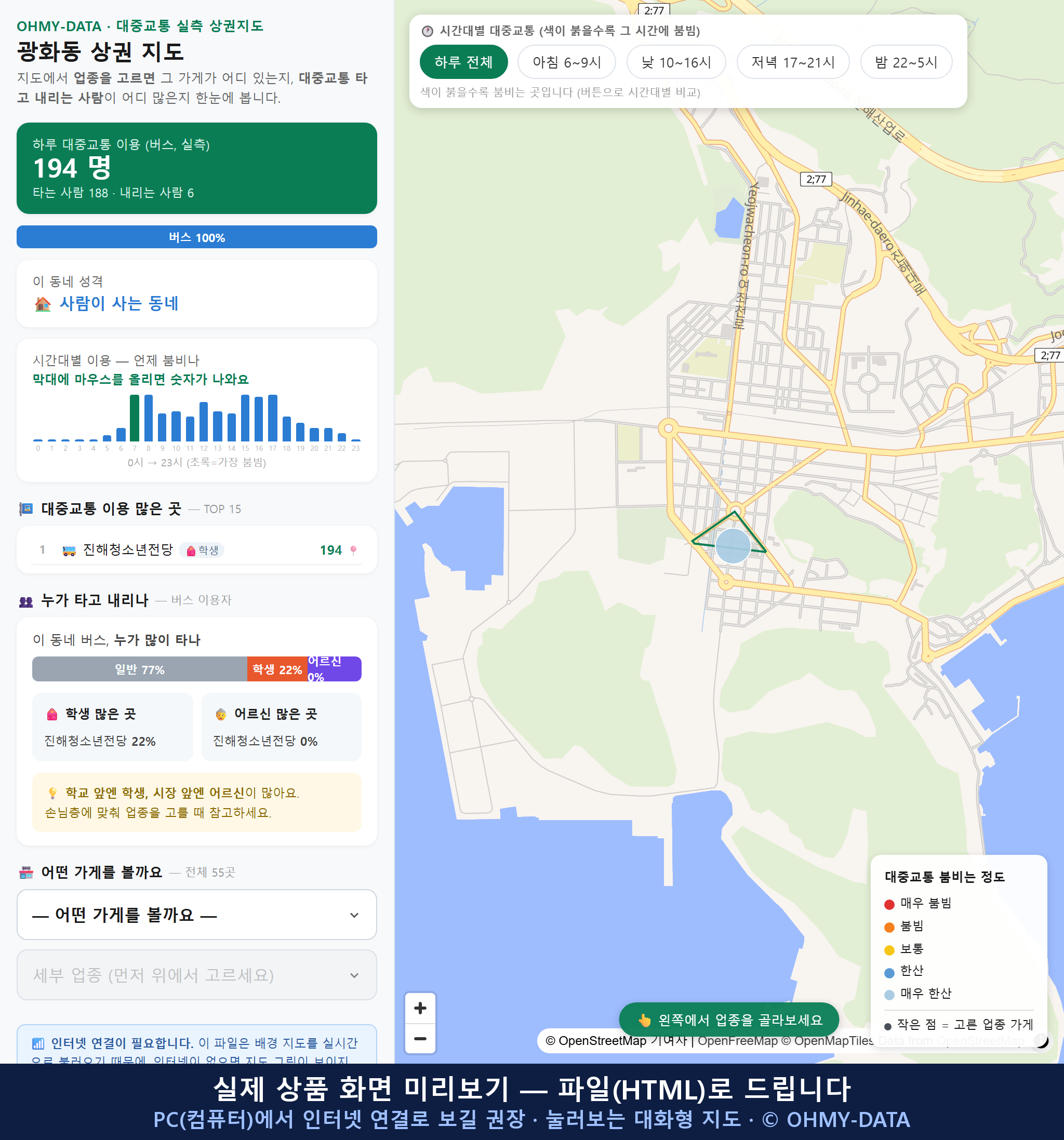
Task: Zoom out the map with minus button
Action: tap(420, 1039)
